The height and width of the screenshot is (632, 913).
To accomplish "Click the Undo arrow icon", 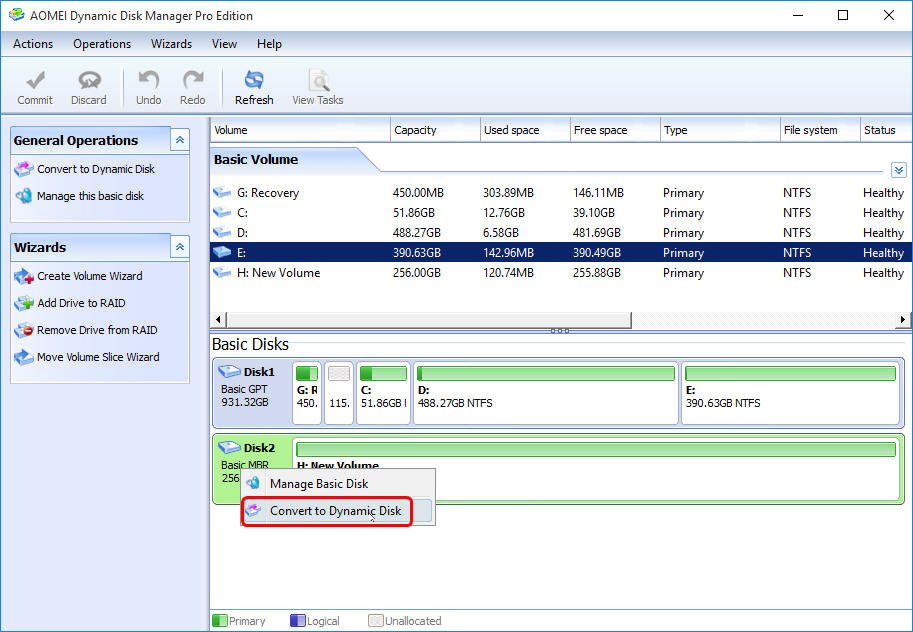I will pos(148,81).
